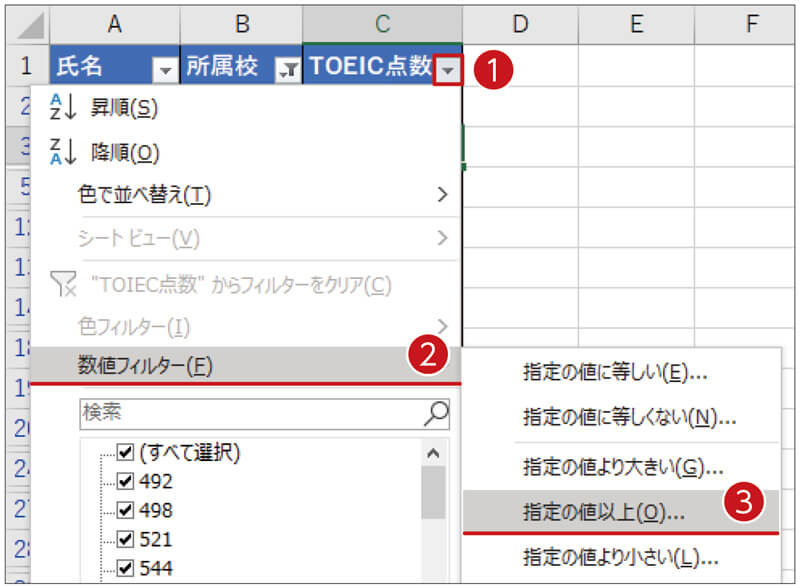Expand the 色フィルター(I) submenu arrow
The height and width of the screenshot is (588, 800).
[442, 326]
